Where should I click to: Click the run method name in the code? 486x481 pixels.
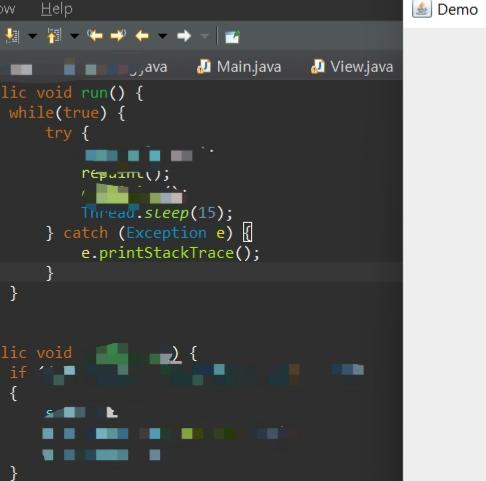pyautogui.click(x=94, y=93)
